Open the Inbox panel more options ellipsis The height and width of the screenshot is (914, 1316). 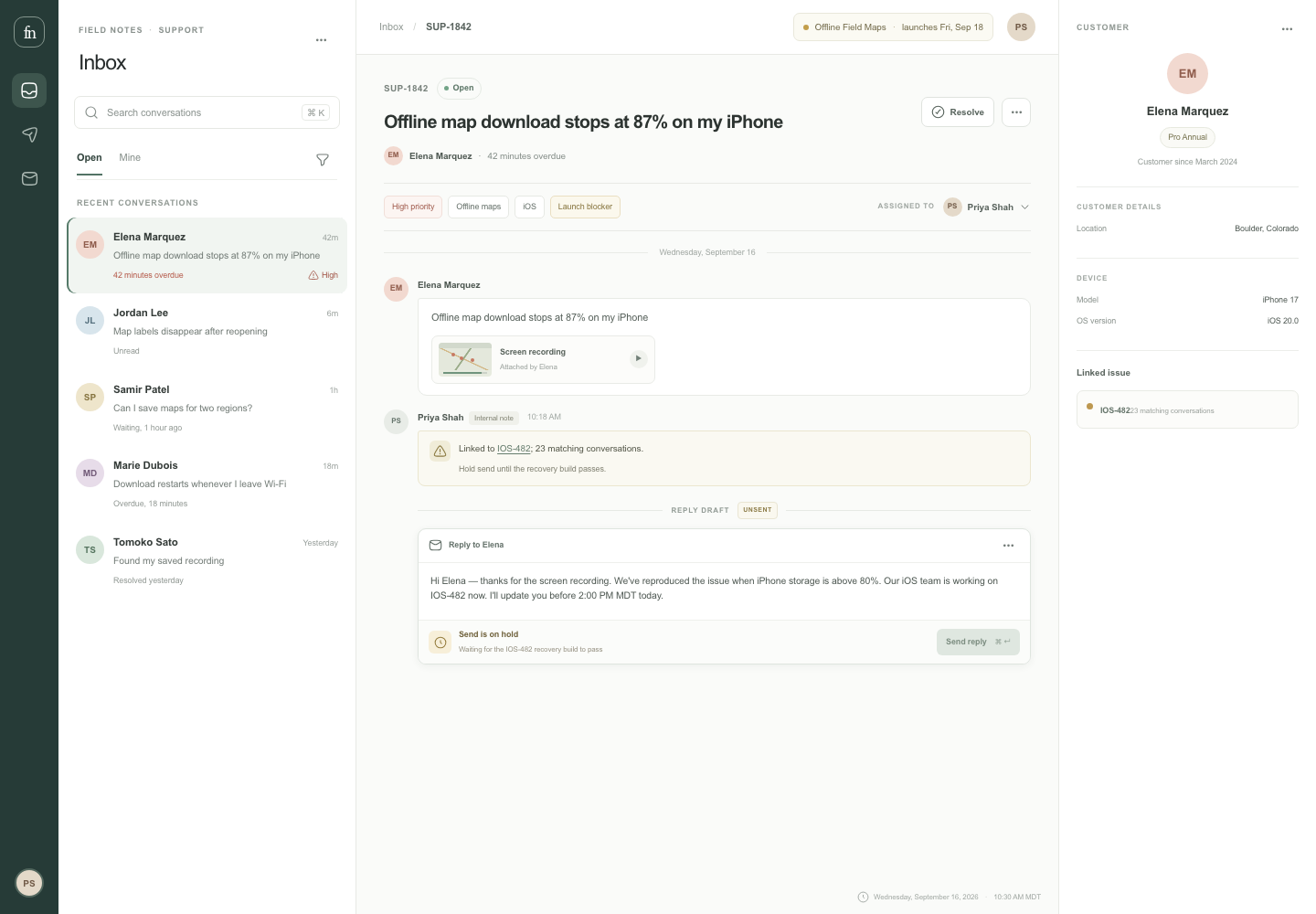pyautogui.click(x=321, y=40)
